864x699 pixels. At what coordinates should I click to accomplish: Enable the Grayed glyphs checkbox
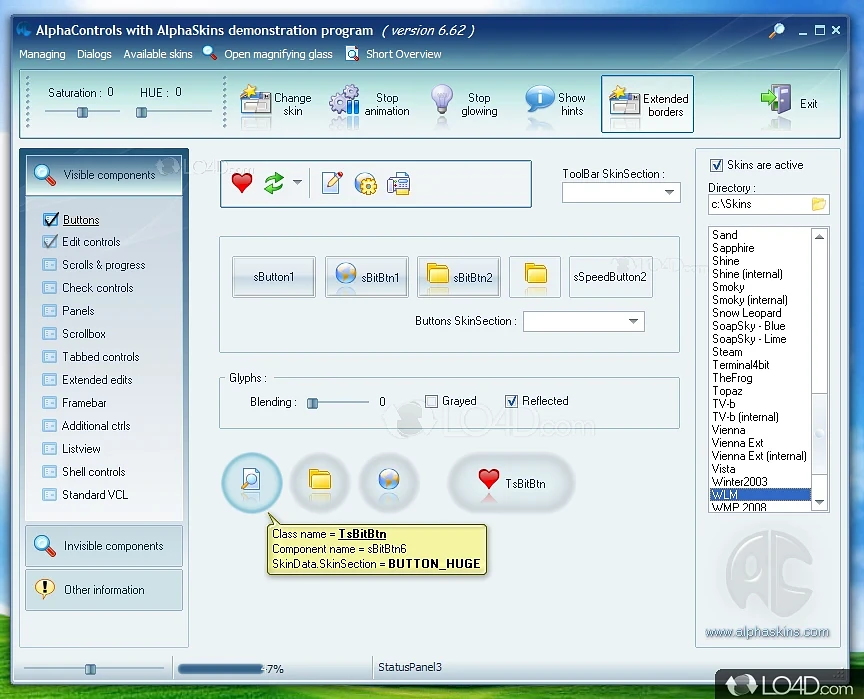click(x=431, y=401)
